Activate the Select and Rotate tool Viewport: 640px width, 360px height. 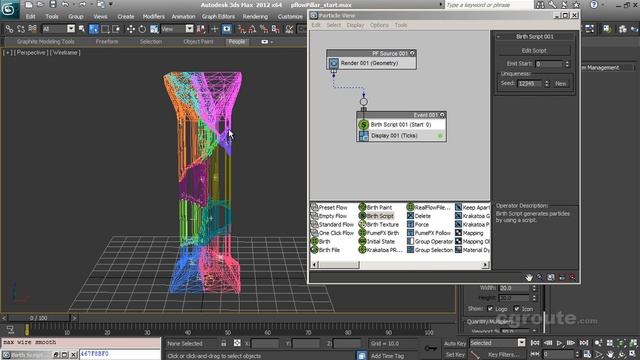click(142, 29)
